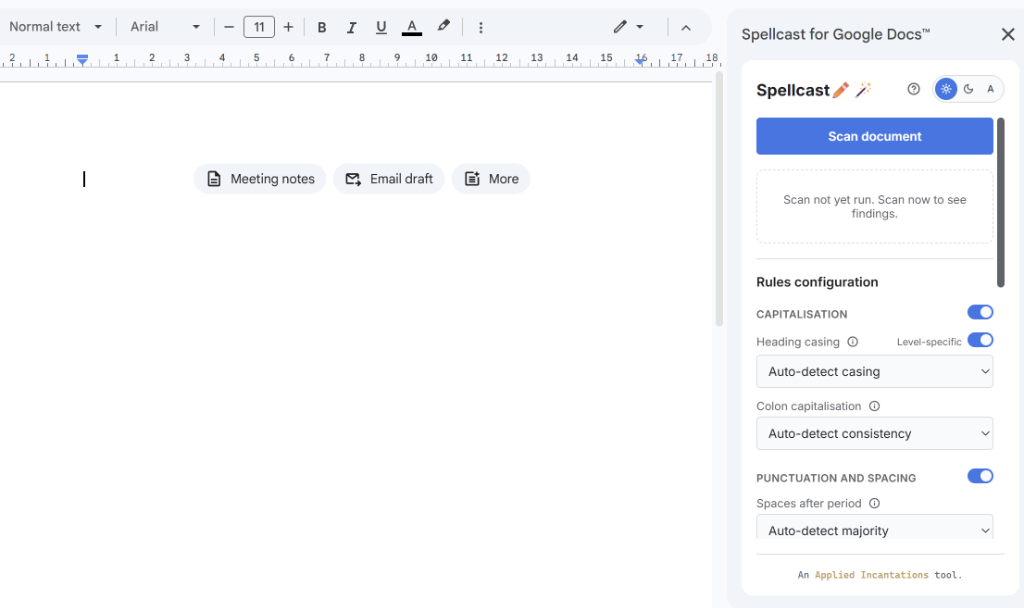Switch Spellcast to dark theme moon icon
This screenshot has height=608, width=1024.
[968, 89]
